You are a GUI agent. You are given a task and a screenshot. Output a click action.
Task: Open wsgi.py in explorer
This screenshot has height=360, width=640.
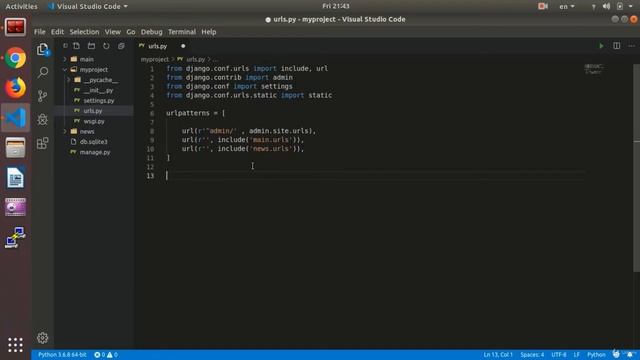[x=94, y=121]
